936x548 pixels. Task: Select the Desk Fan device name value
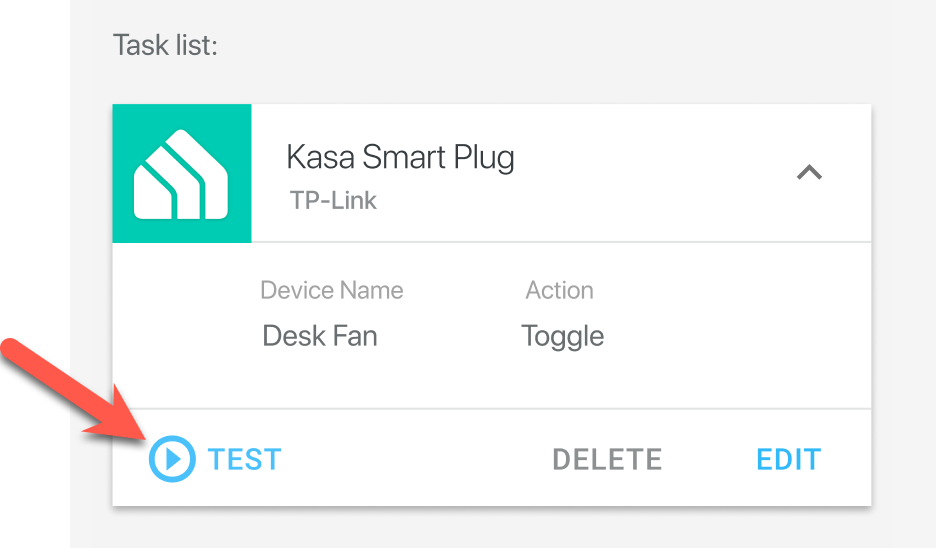320,335
